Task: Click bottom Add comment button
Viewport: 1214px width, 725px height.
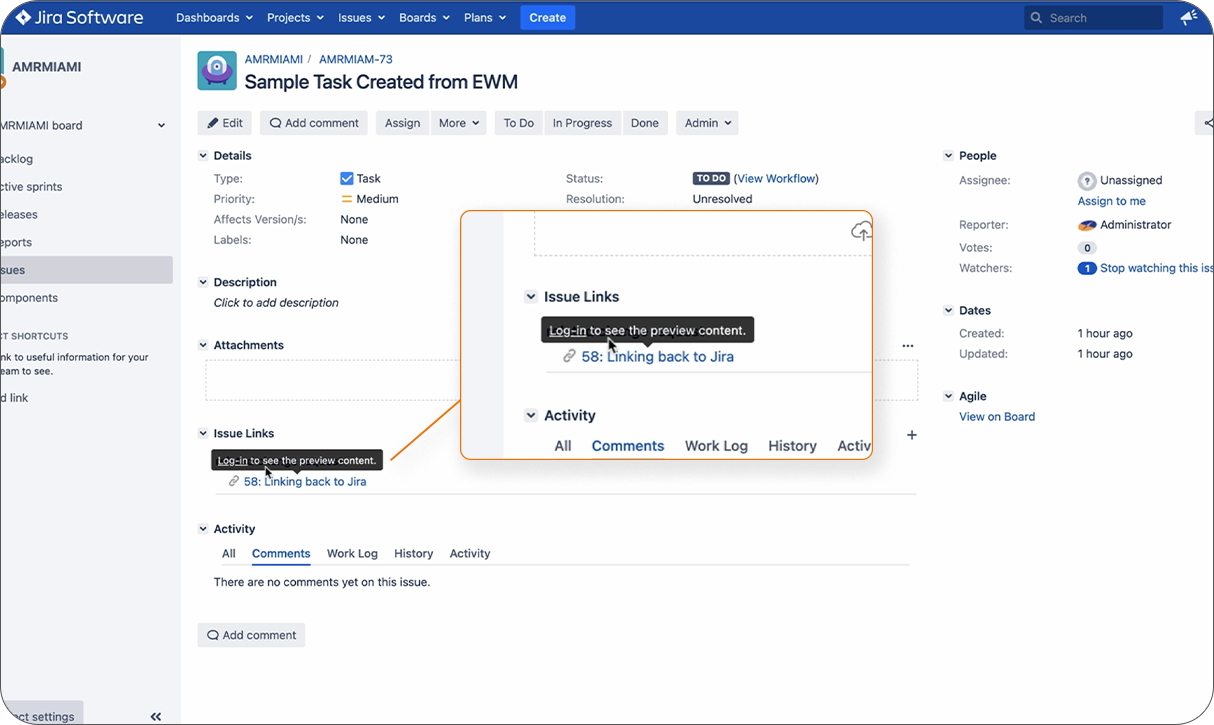Action: [x=251, y=635]
